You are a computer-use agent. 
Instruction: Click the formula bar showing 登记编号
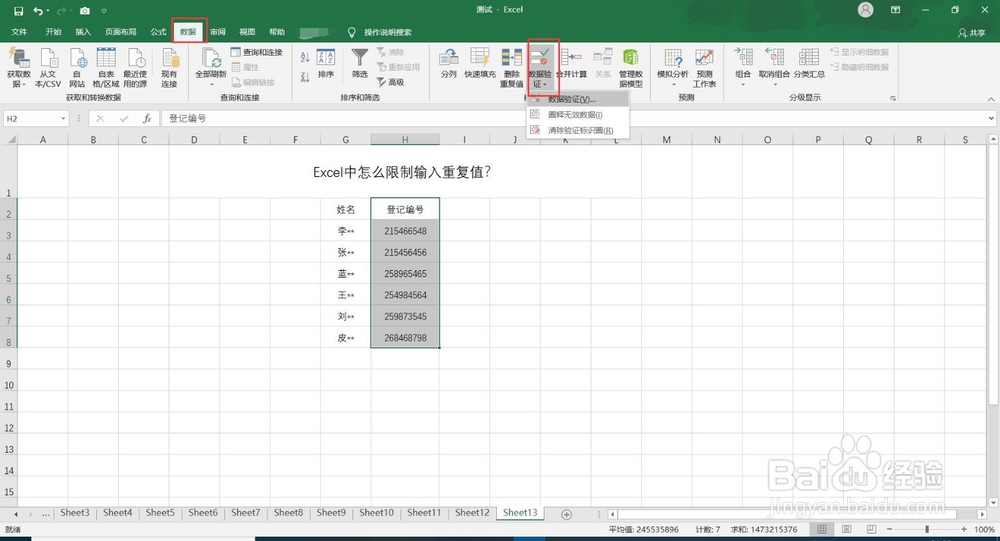click(574, 119)
